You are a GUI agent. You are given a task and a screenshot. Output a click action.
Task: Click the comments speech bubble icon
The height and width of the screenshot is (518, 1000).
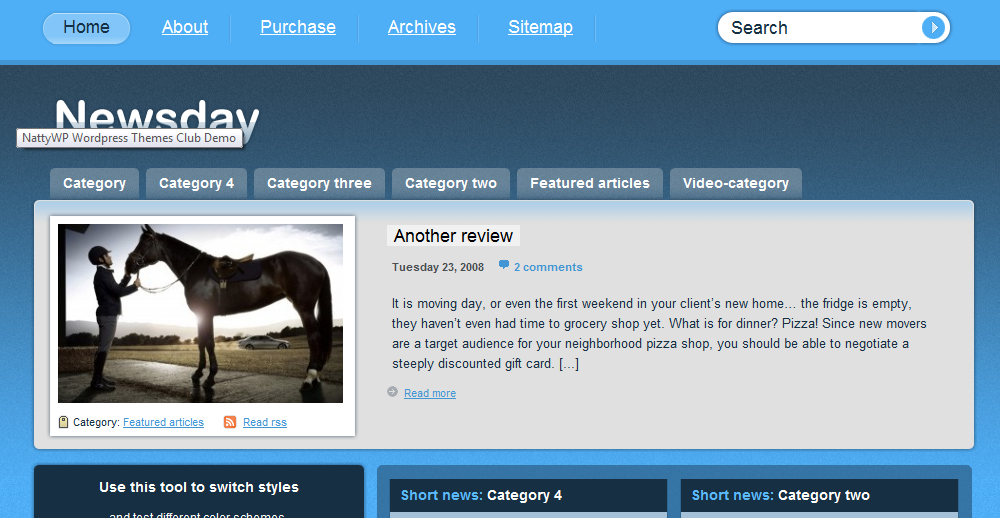(x=504, y=265)
